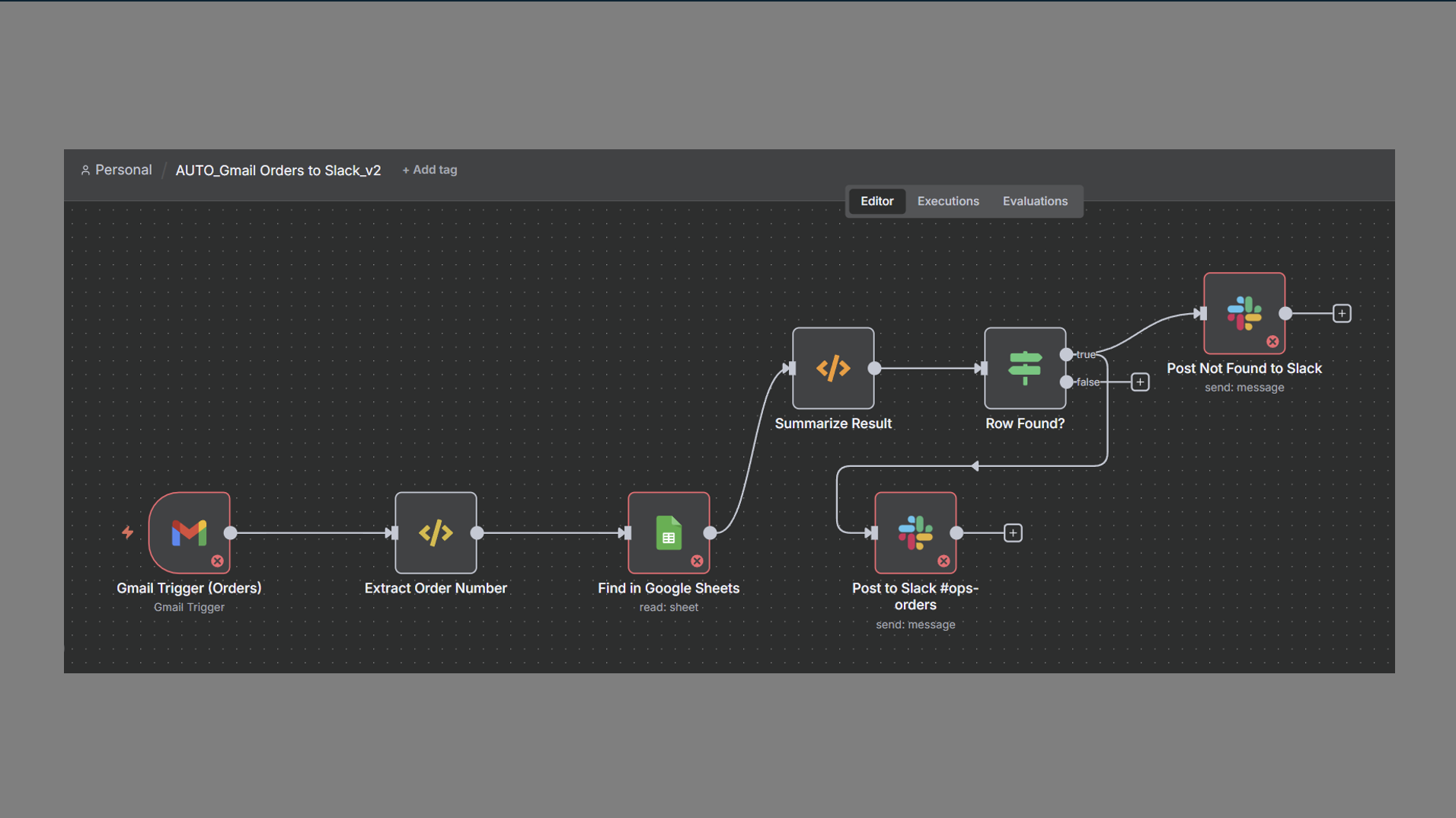Click the Extract Order Number code node
Screen dimensions: 1456x818
pos(436,532)
